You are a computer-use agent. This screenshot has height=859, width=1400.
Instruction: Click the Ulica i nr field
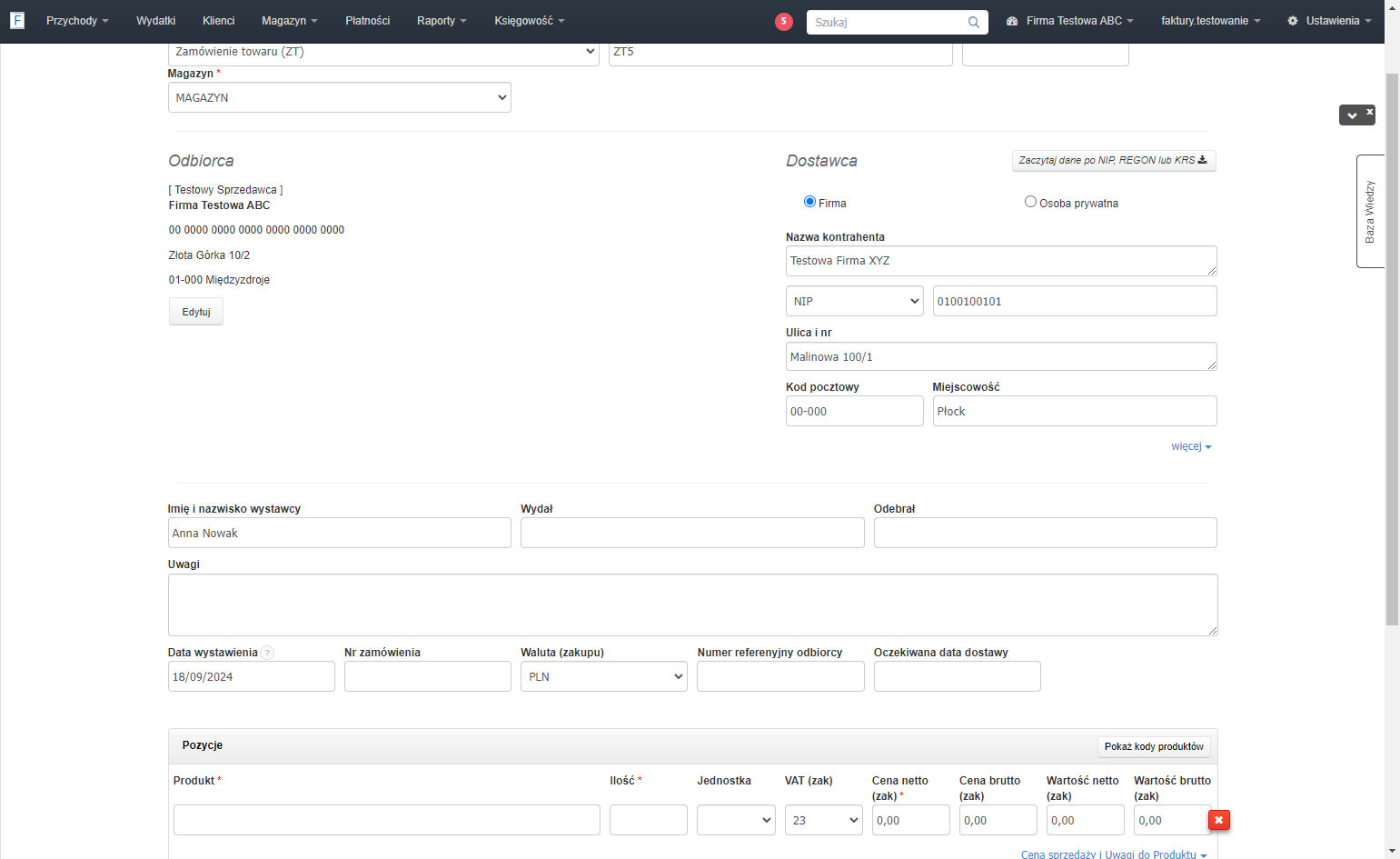coord(1001,356)
